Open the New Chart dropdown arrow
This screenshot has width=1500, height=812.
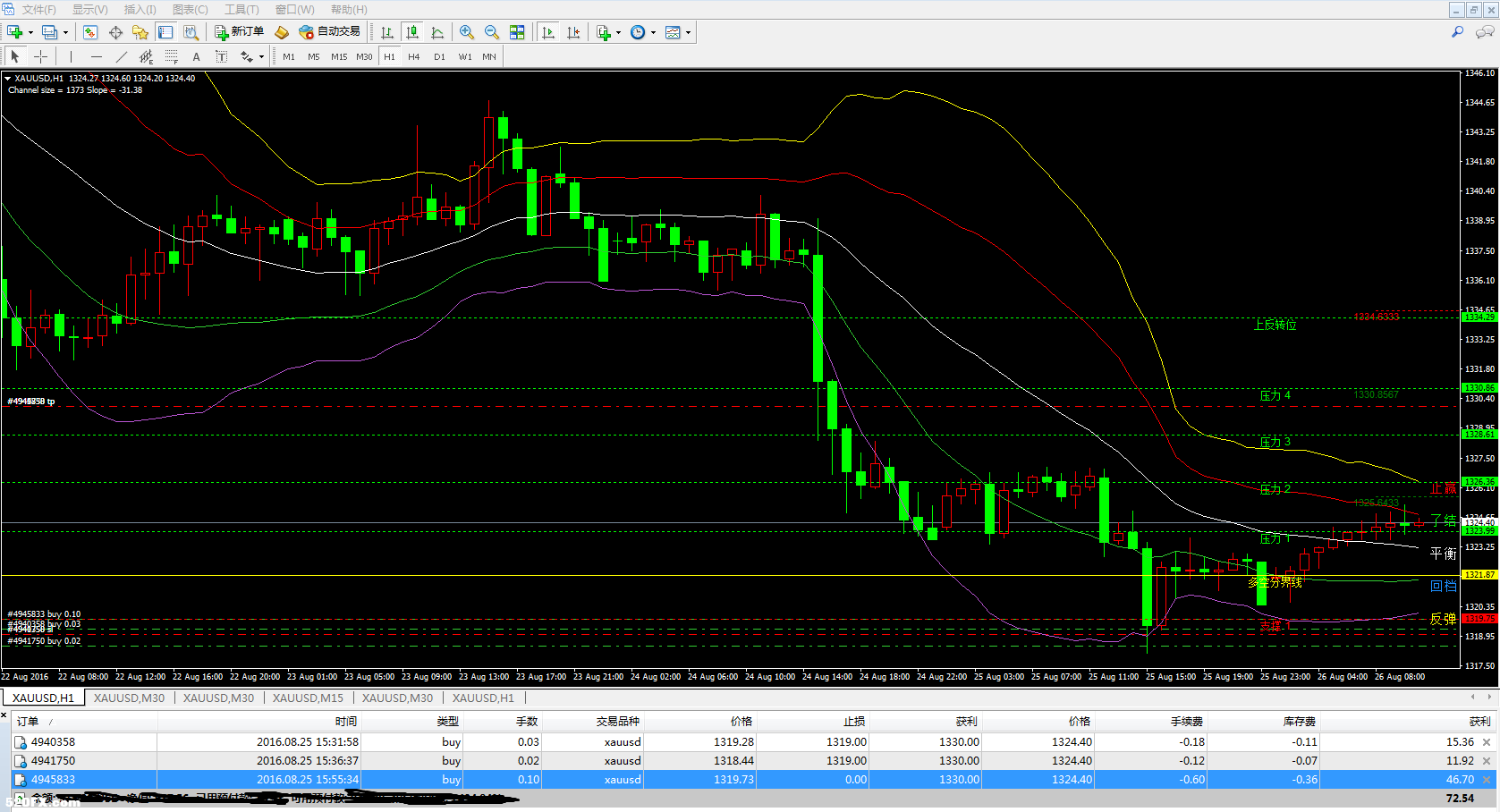(x=30, y=32)
